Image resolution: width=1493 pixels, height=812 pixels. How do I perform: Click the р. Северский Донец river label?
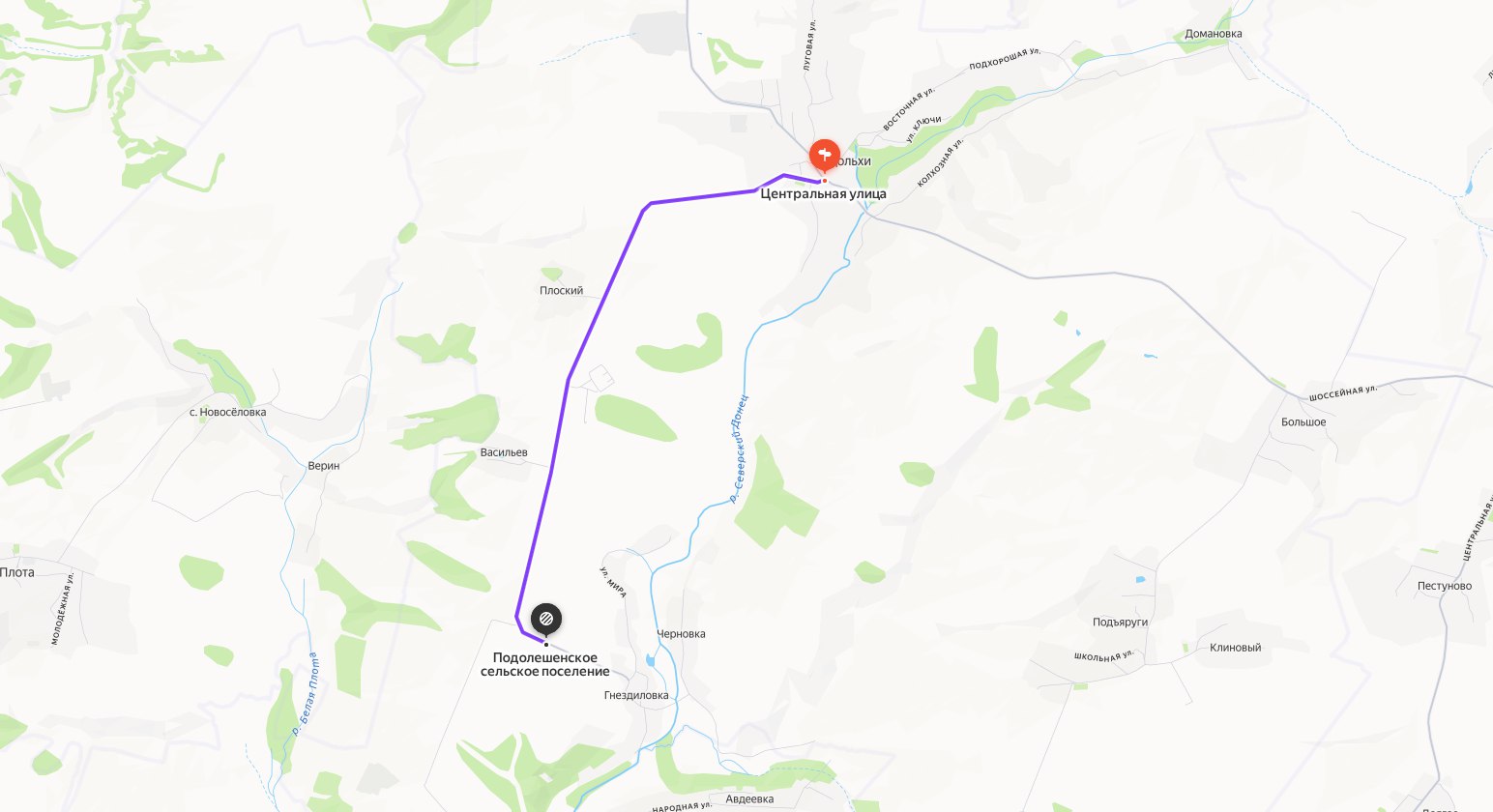(739, 448)
